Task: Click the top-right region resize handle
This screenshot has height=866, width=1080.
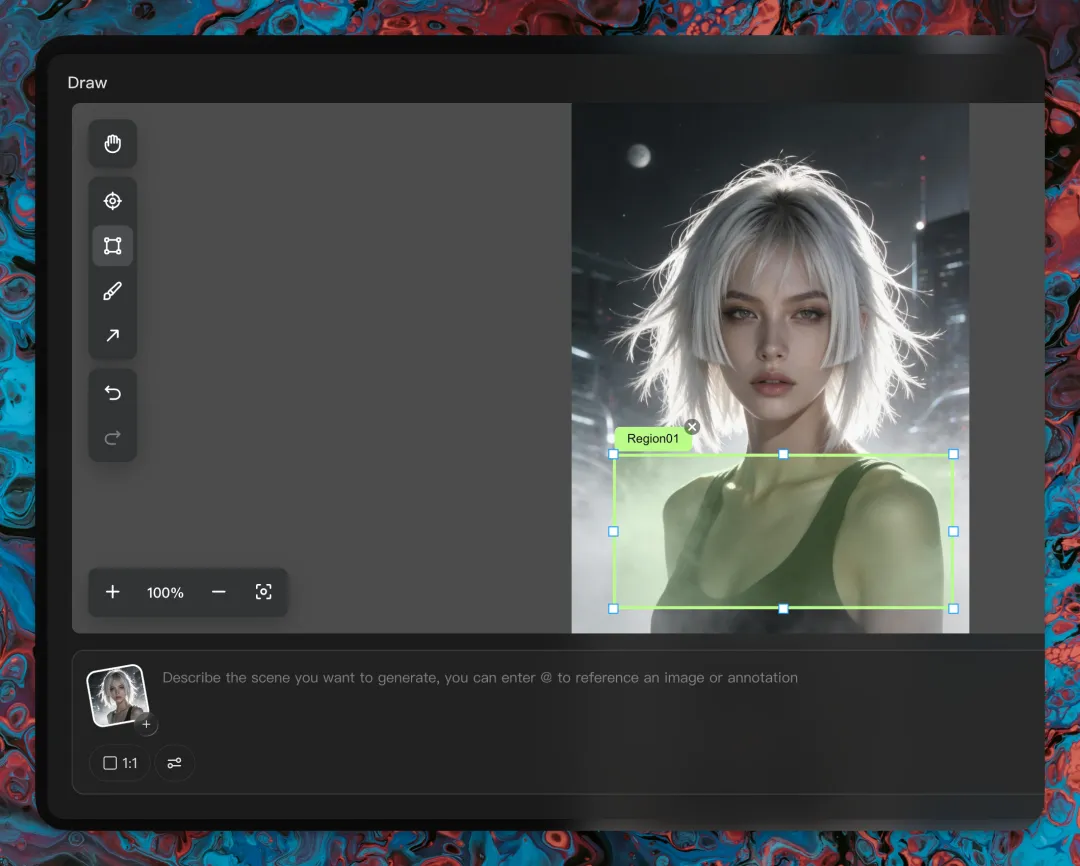Action: [x=953, y=454]
